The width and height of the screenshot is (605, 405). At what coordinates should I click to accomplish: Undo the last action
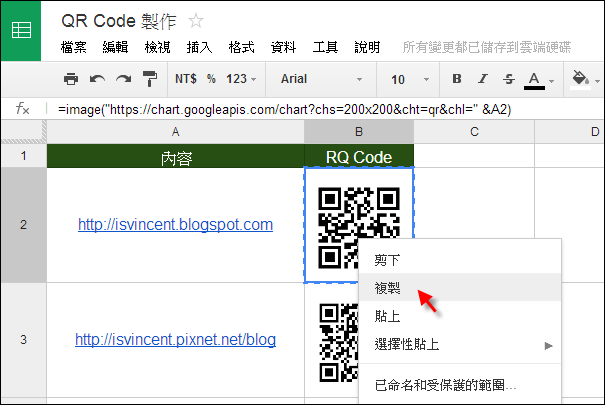[97, 79]
